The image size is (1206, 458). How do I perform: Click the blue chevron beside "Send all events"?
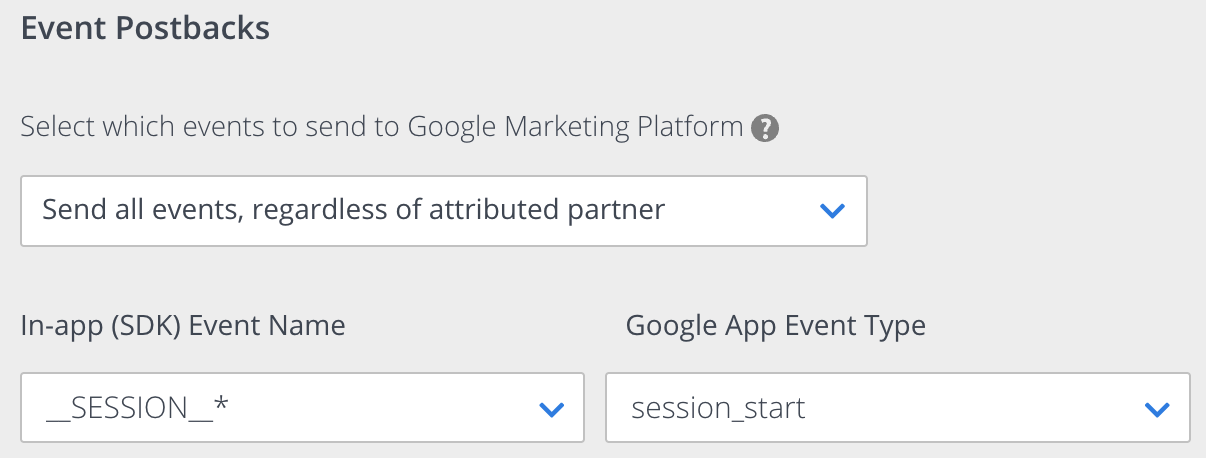(x=832, y=211)
